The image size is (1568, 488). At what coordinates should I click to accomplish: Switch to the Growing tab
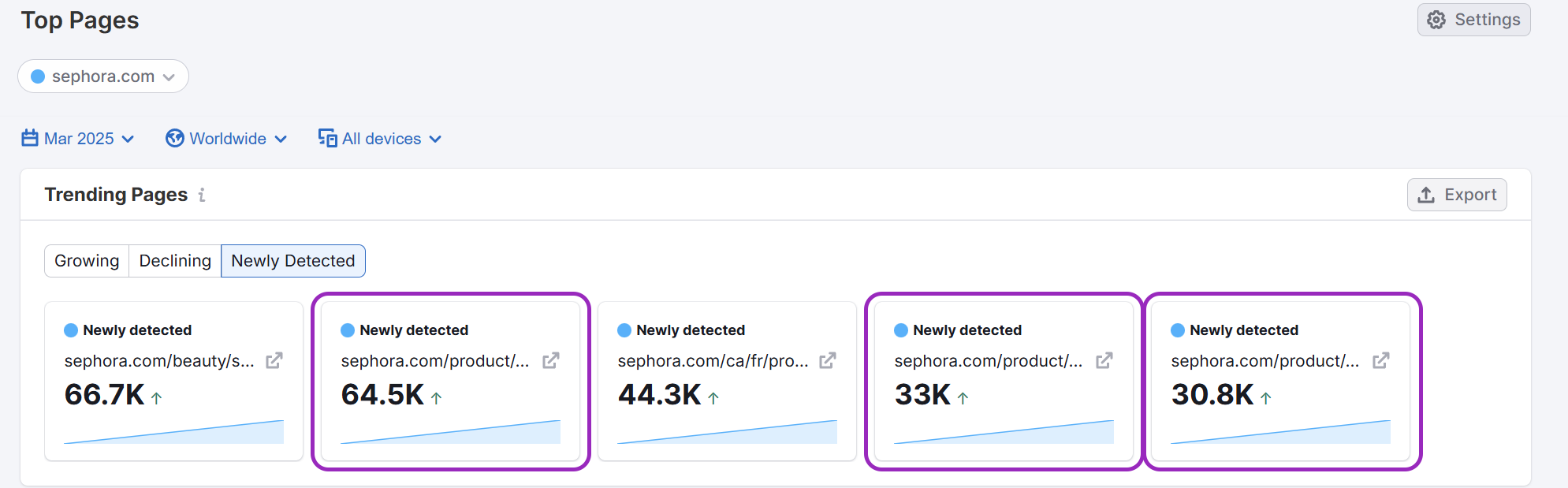(x=87, y=261)
